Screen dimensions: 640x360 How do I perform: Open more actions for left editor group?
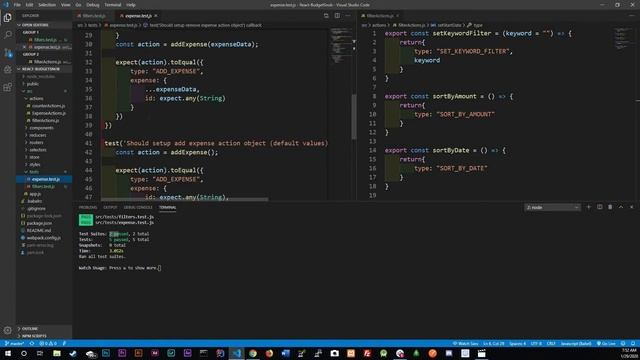tap(348, 16)
